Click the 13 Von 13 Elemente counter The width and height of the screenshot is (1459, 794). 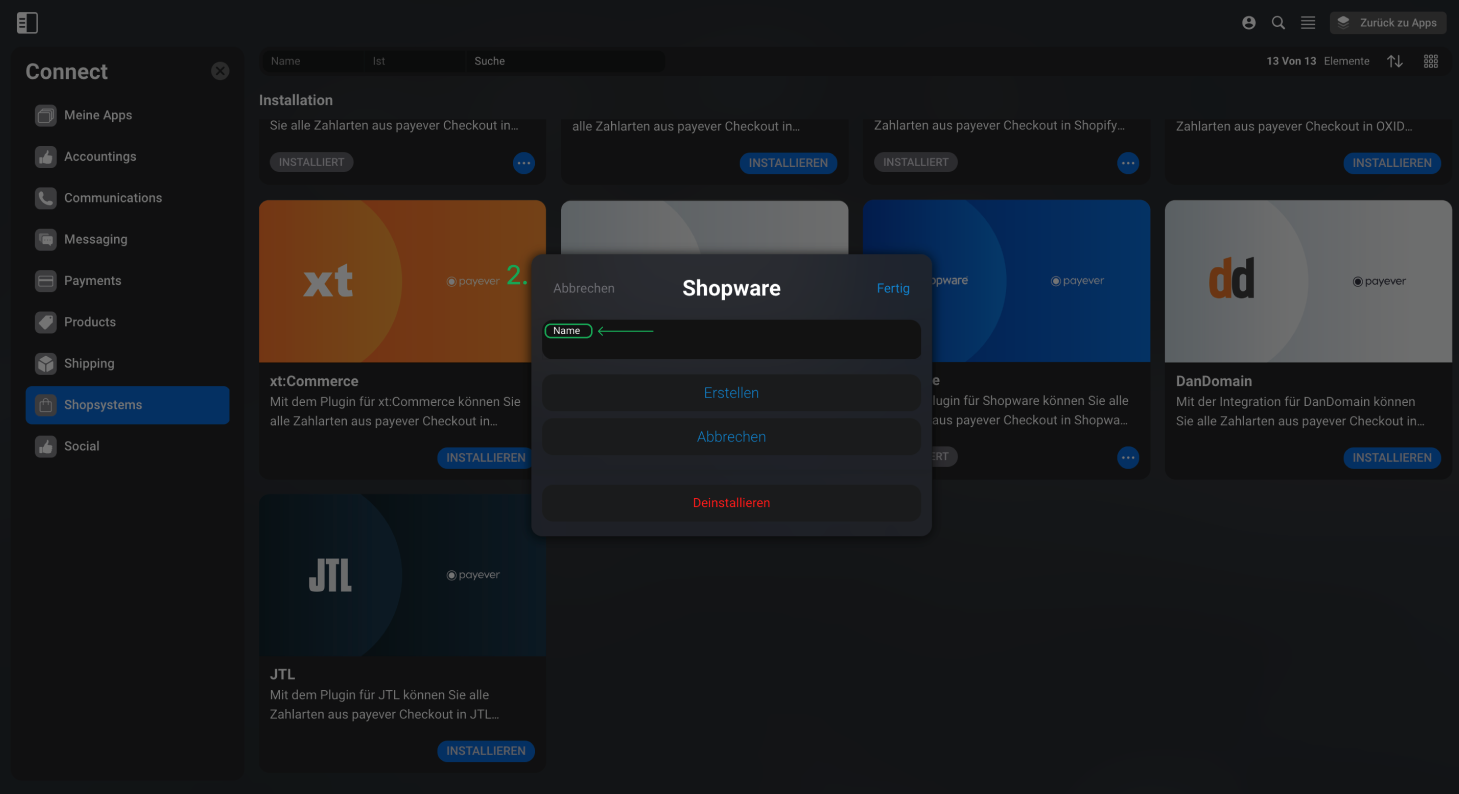click(1318, 61)
